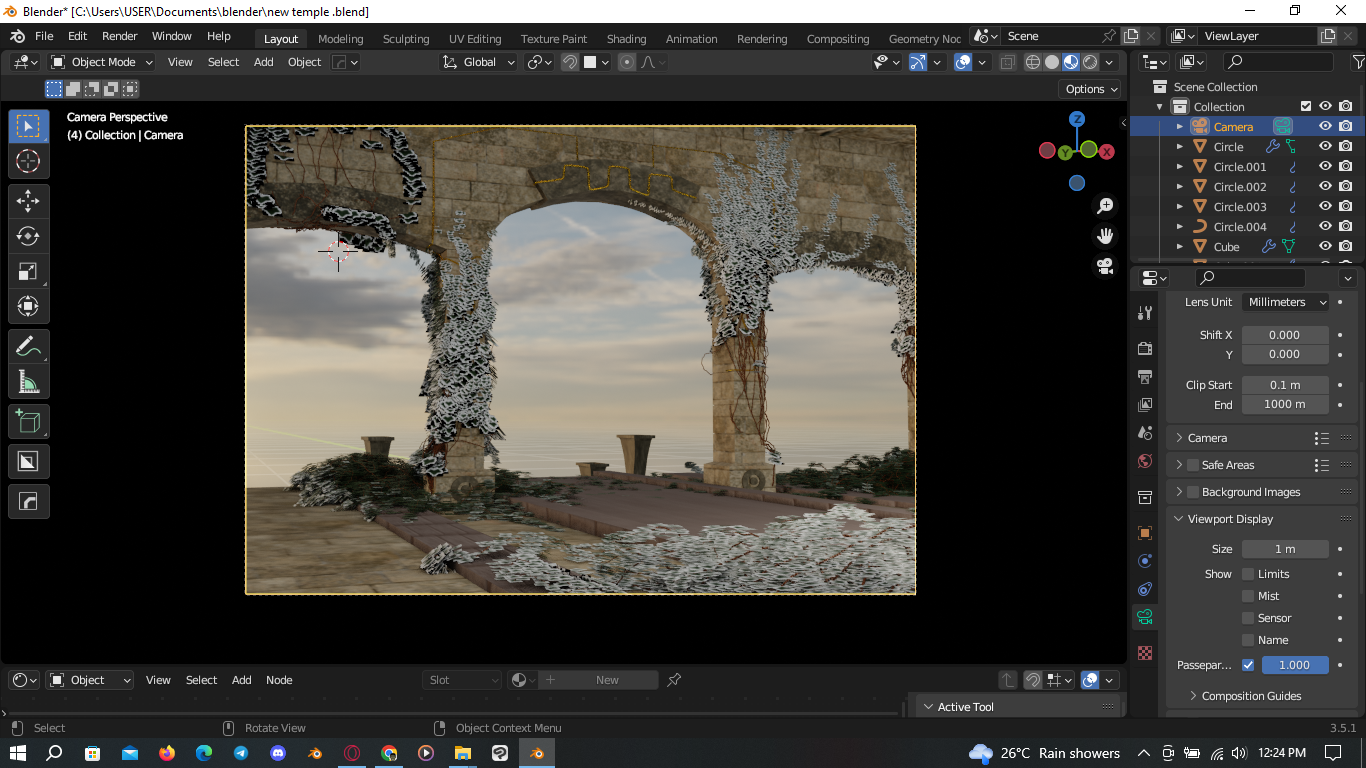This screenshot has height=768, width=1366.
Task: Open the Options dropdown
Action: 1091,89
